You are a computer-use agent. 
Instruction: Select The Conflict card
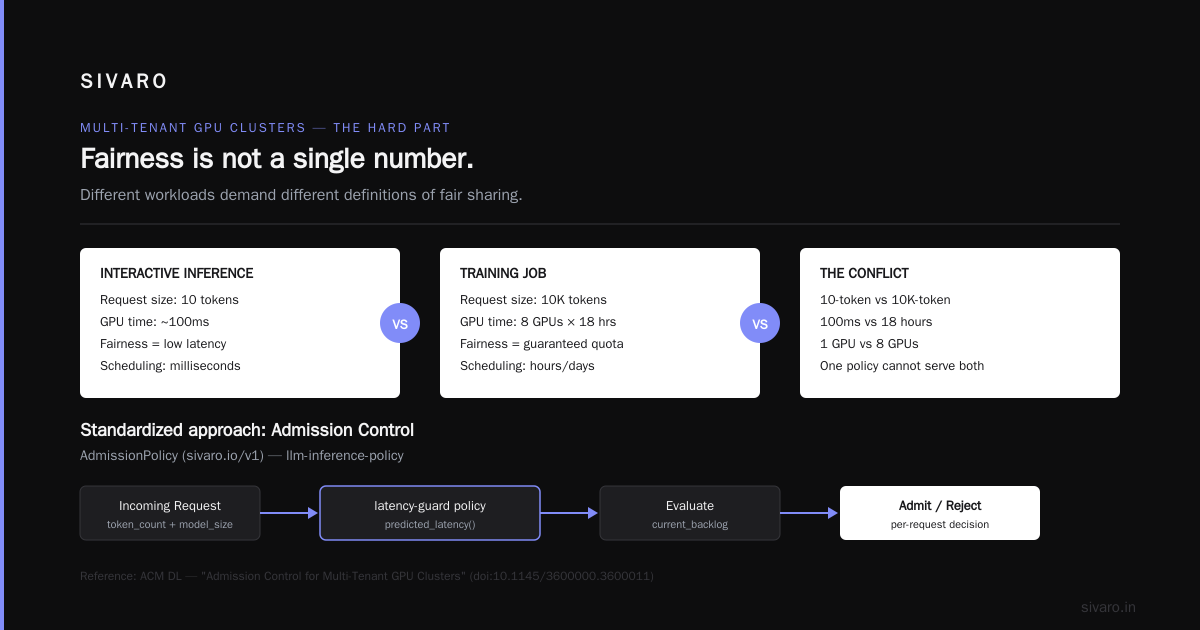pyautogui.click(x=960, y=323)
